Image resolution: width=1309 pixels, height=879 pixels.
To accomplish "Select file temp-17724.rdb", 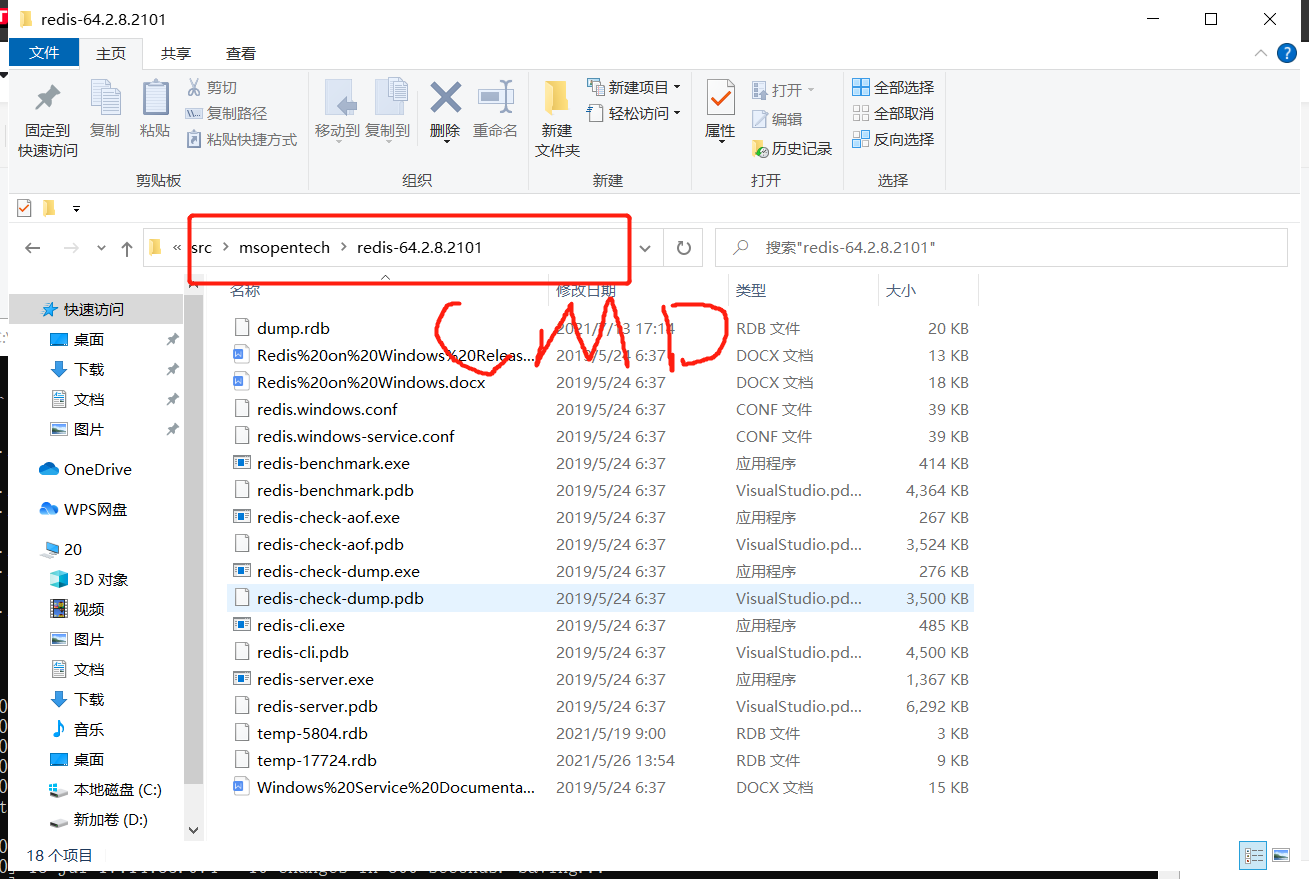I will click(316, 760).
